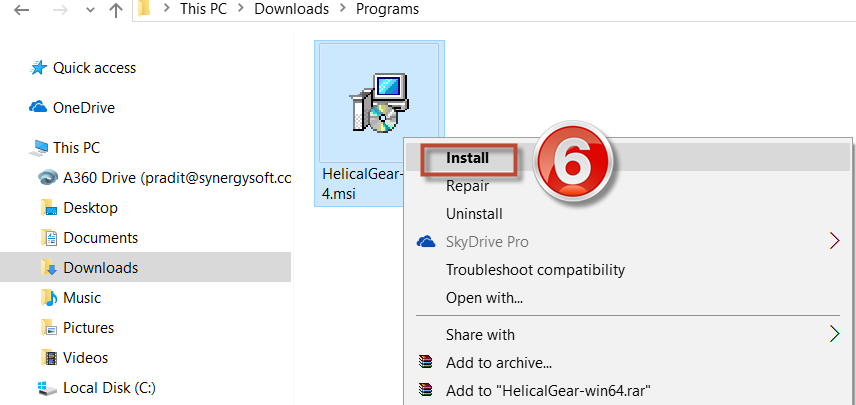
Task: Click the HelicalGear msi installer icon
Action: 379,101
